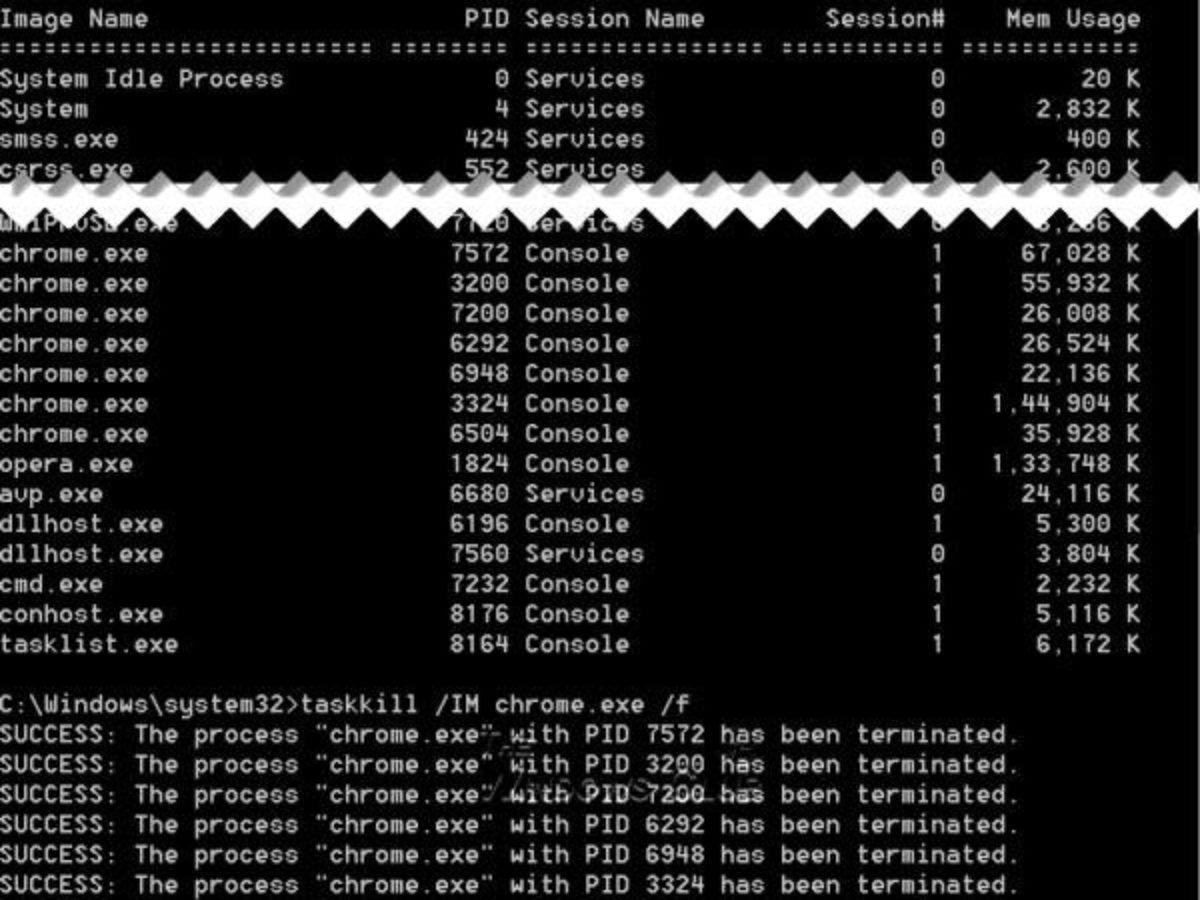
Task: Click the SUCCESS line for PID 7572
Action: pyautogui.click(x=509, y=734)
